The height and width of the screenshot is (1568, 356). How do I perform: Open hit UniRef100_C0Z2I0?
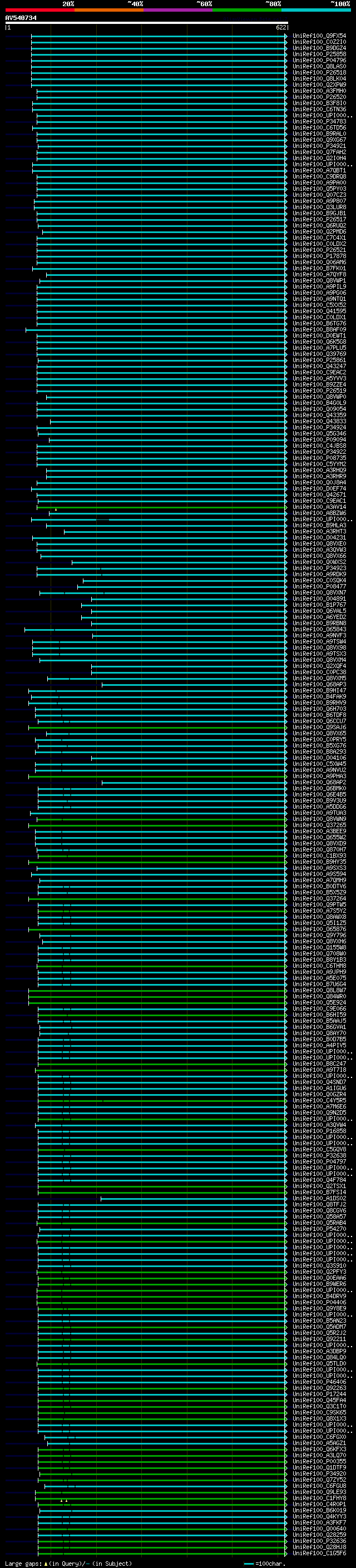click(x=319, y=42)
